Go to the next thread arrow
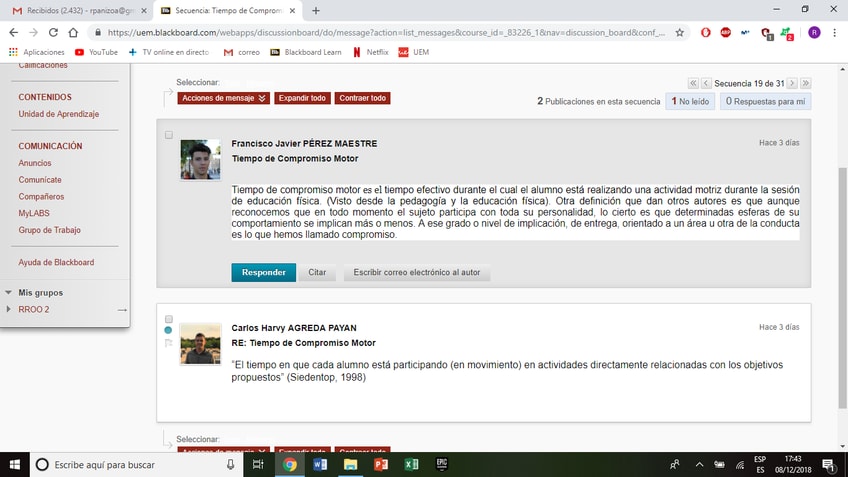The height and width of the screenshot is (477, 848). pos(791,83)
